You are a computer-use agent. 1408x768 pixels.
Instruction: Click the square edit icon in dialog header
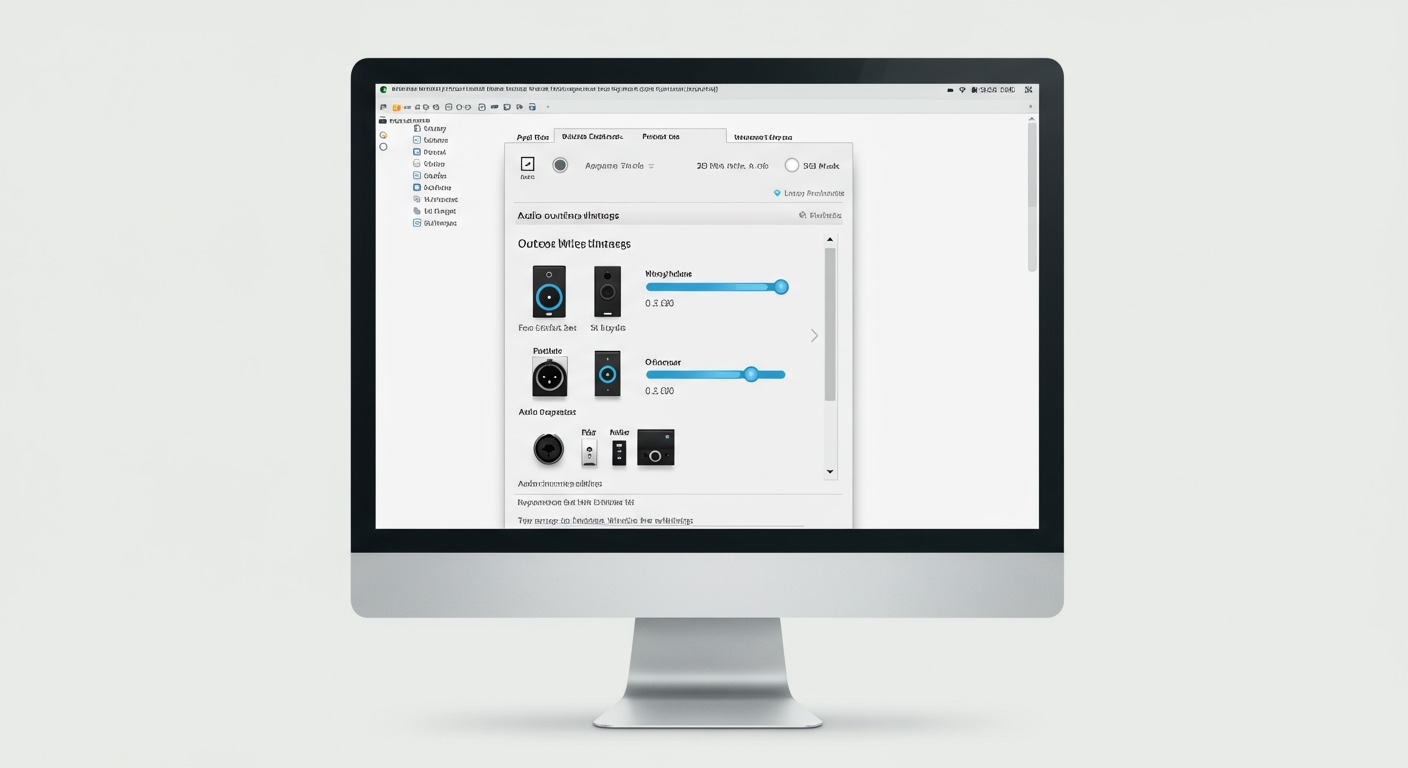click(527, 165)
